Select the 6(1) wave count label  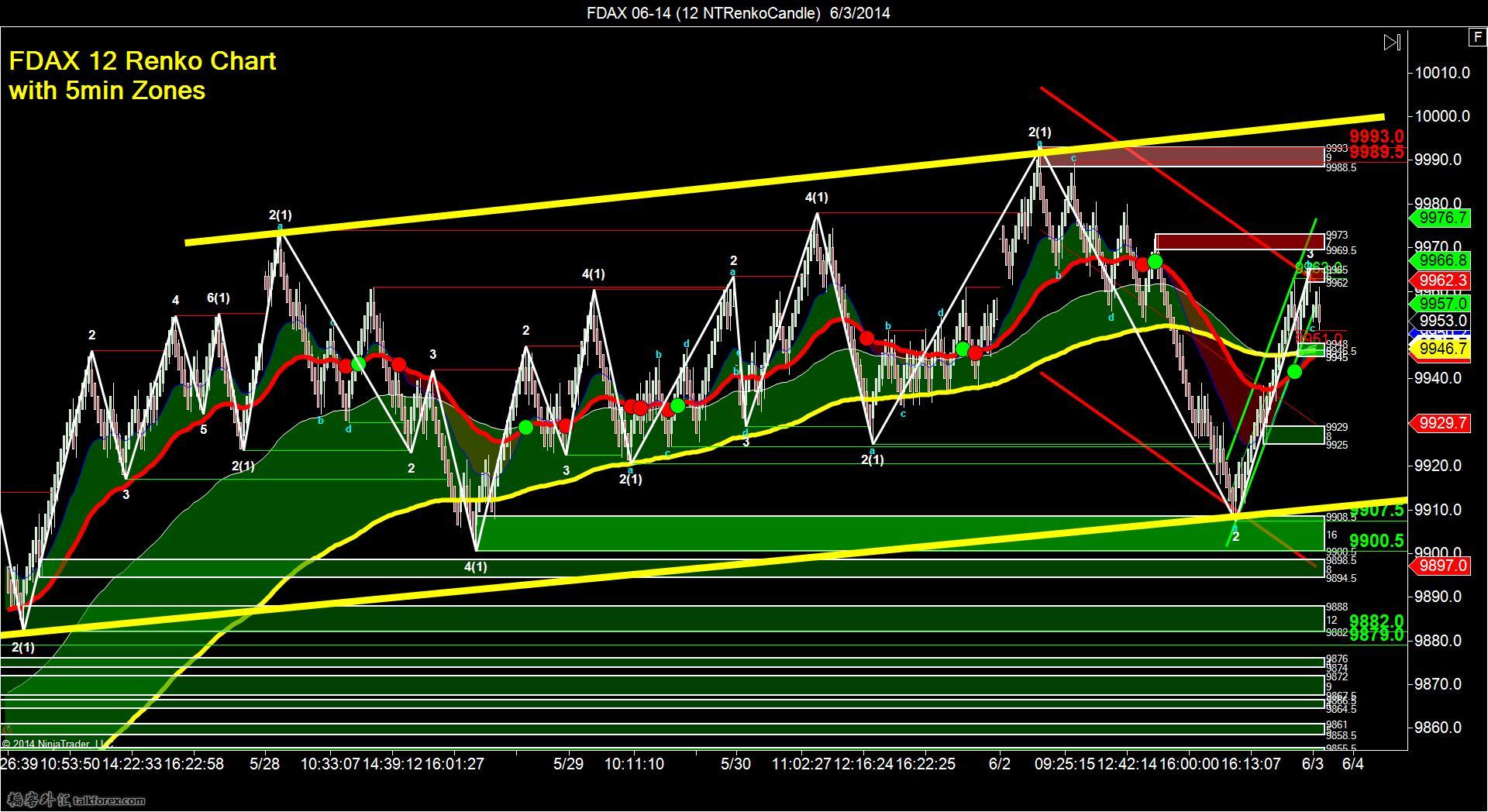[x=218, y=298]
